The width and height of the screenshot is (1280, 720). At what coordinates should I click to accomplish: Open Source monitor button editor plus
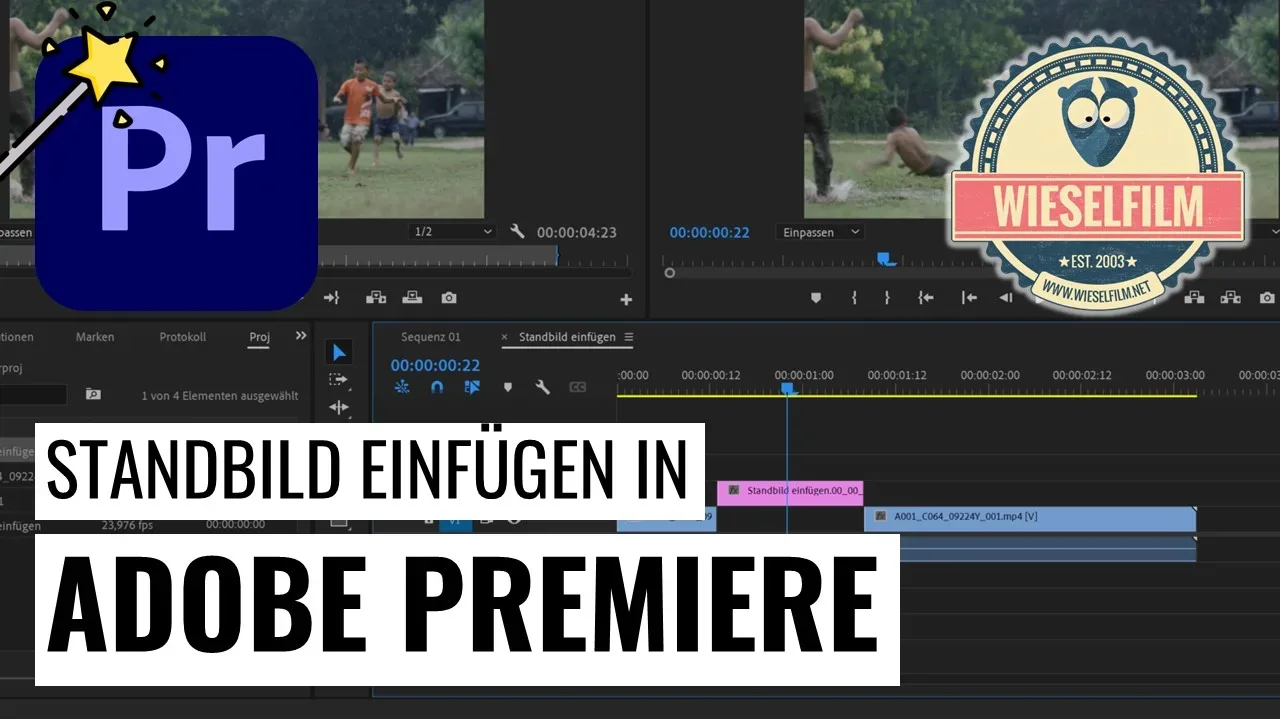coord(626,299)
